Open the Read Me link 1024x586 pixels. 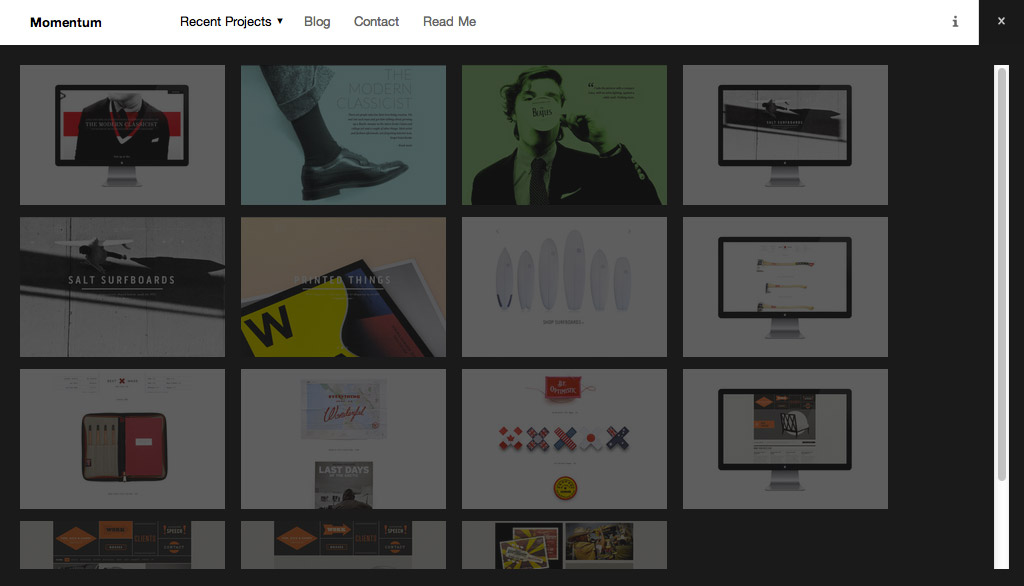[449, 22]
